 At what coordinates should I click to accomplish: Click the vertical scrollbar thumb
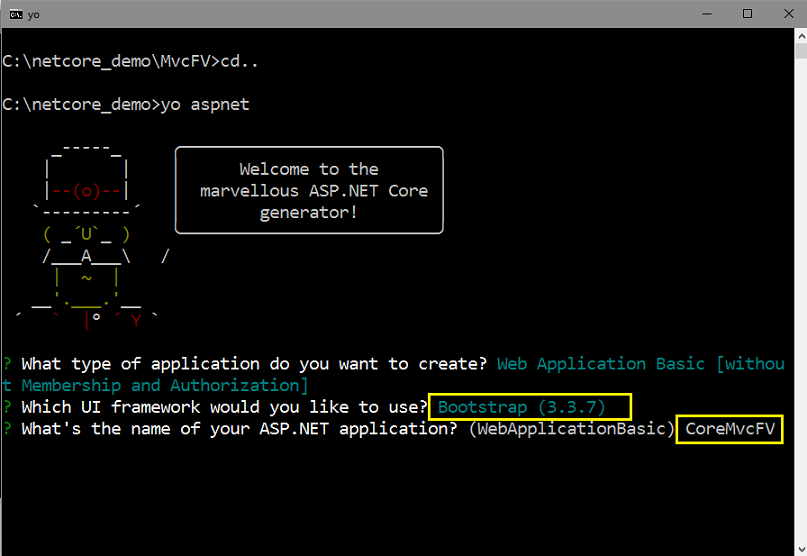click(801, 51)
